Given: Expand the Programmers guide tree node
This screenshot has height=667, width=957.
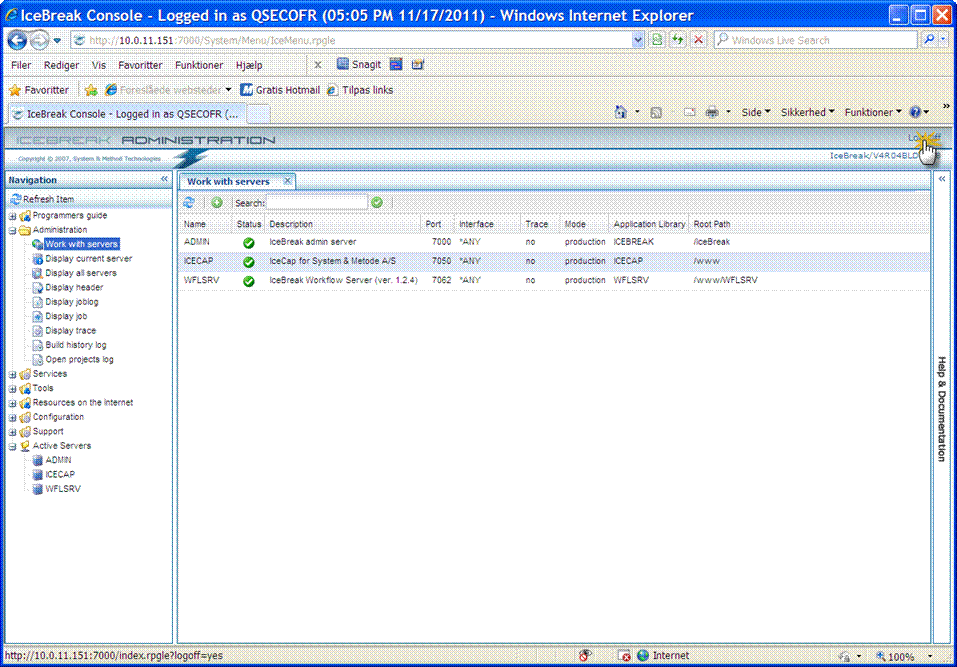Looking at the screenshot, I should click(x=12, y=216).
